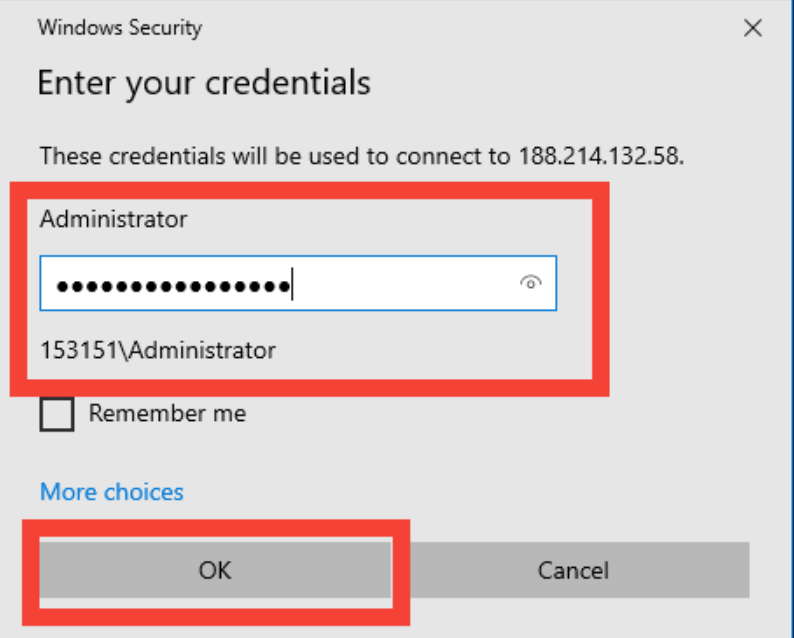Cancel the credentials prompt
This screenshot has height=638, width=794.
[x=573, y=570]
